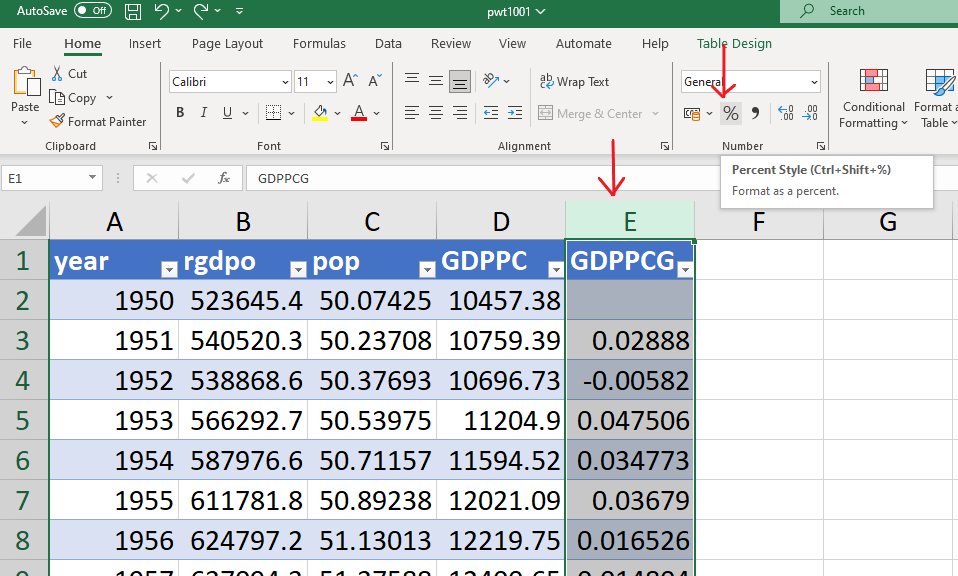The height and width of the screenshot is (576, 958).
Task: Apply Italic formatting
Action: click(205, 113)
